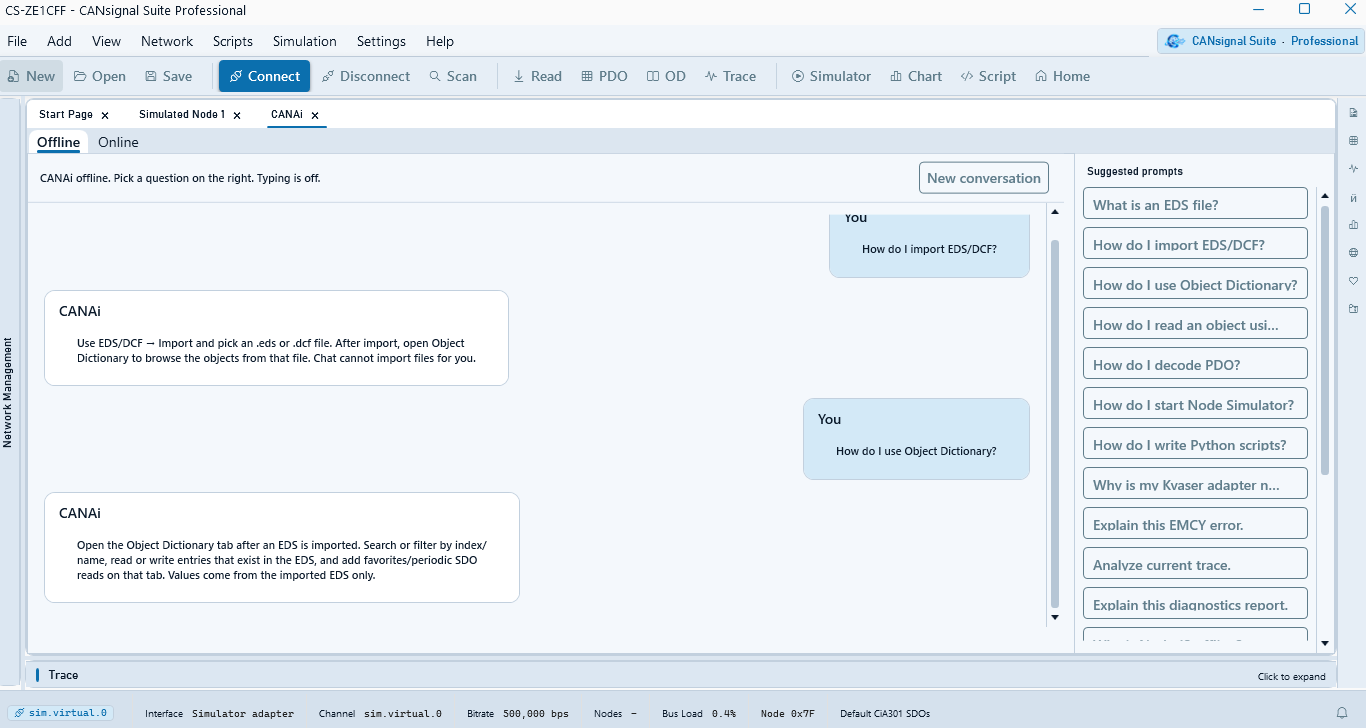Screen dimensions: 1366x728
Task: Click the notification bell in status bar
Action: click(x=1342, y=714)
